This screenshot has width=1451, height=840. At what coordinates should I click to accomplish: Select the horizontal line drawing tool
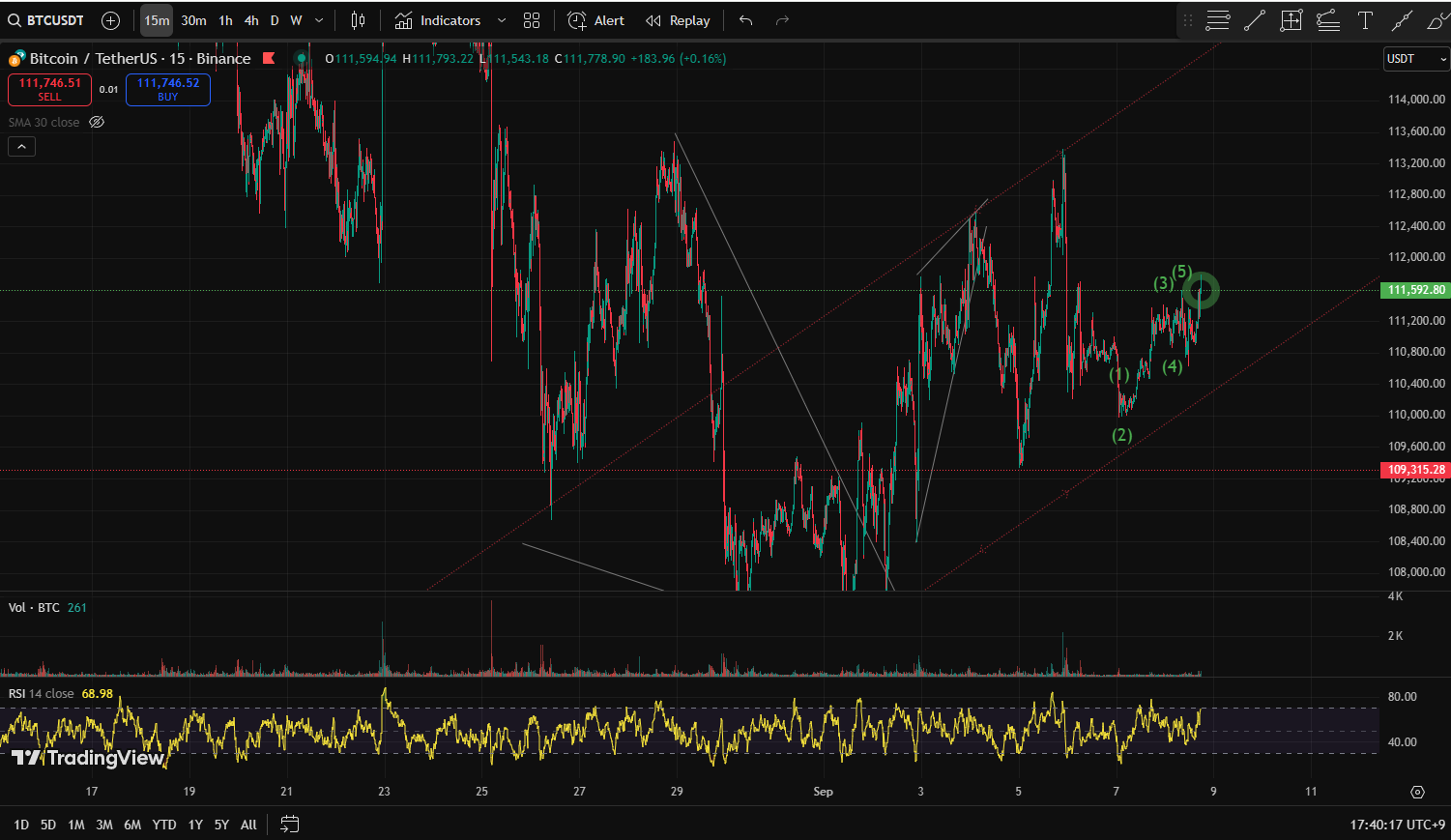[x=1218, y=20]
